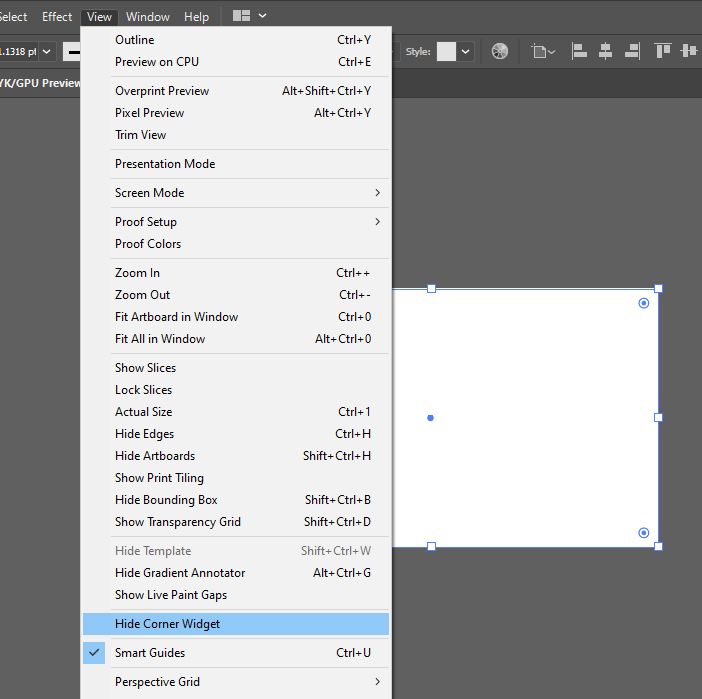Open the Window menu
The width and height of the screenshot is (702, 699).
coord(148,17)
